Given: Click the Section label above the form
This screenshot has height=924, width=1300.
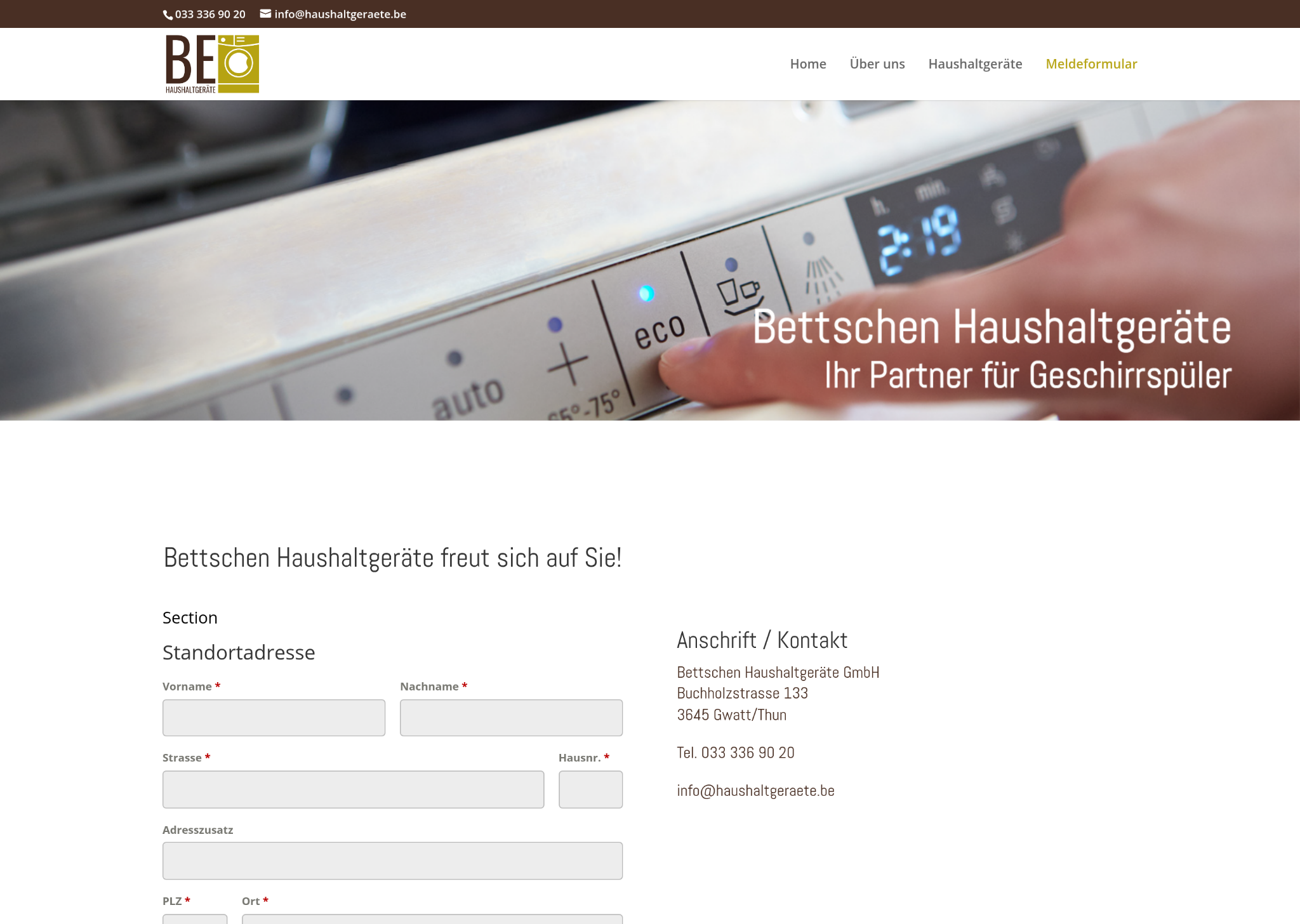Looking at the screenshot, I should click(x=190, y=617).
